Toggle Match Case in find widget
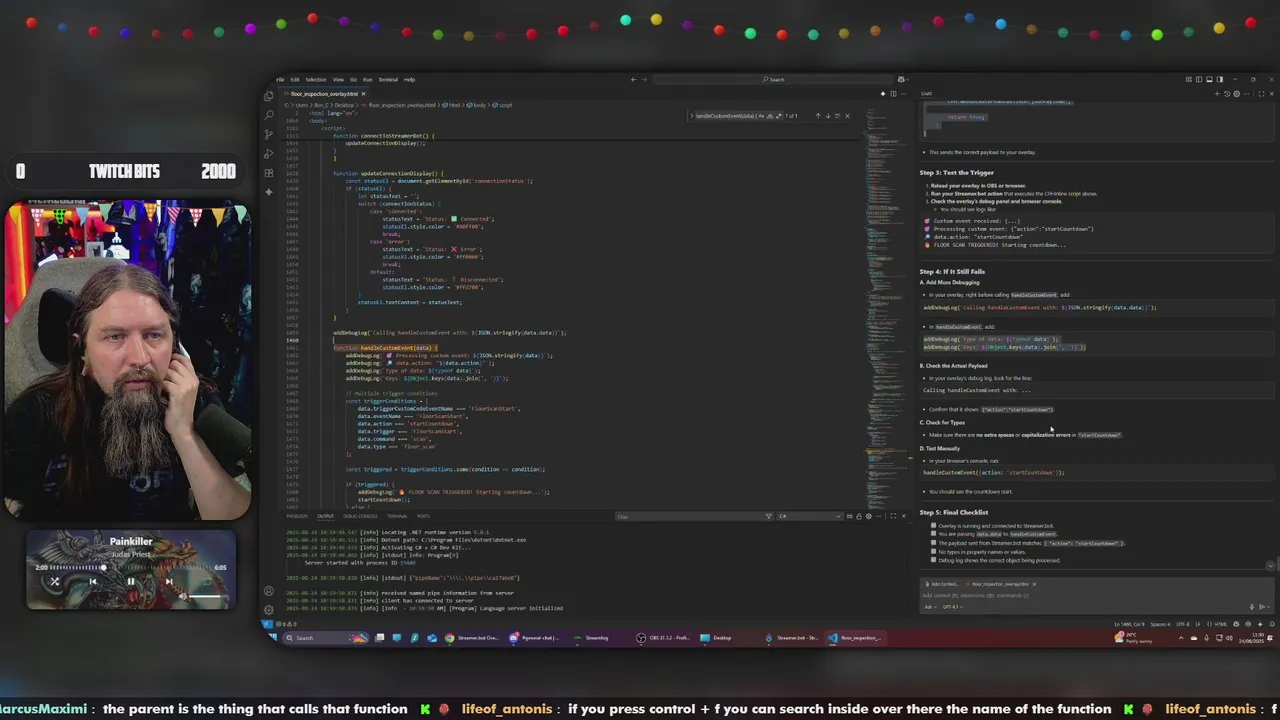The height and width of the screenshot is (720, 1280). tap(761, 115)
